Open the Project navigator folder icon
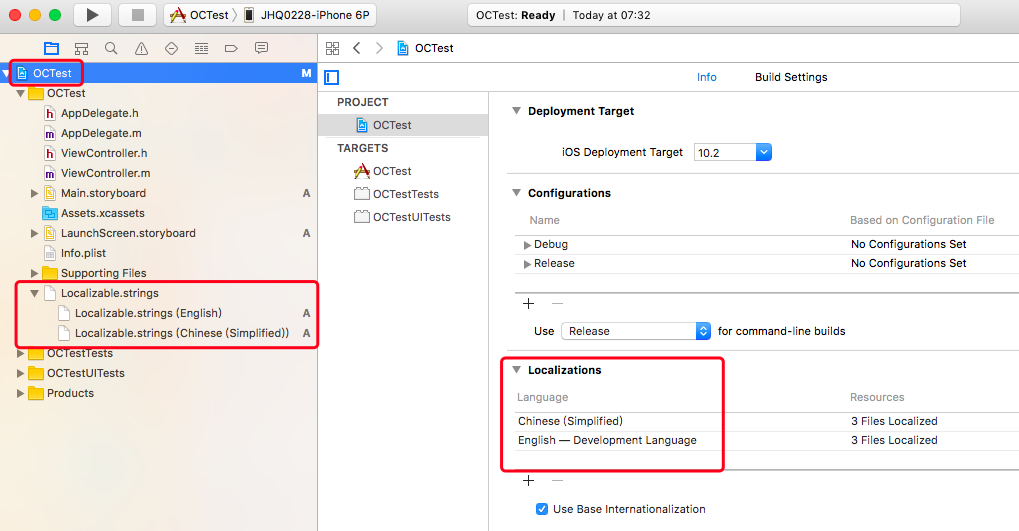1019x531 pixels. pos(51,48)
